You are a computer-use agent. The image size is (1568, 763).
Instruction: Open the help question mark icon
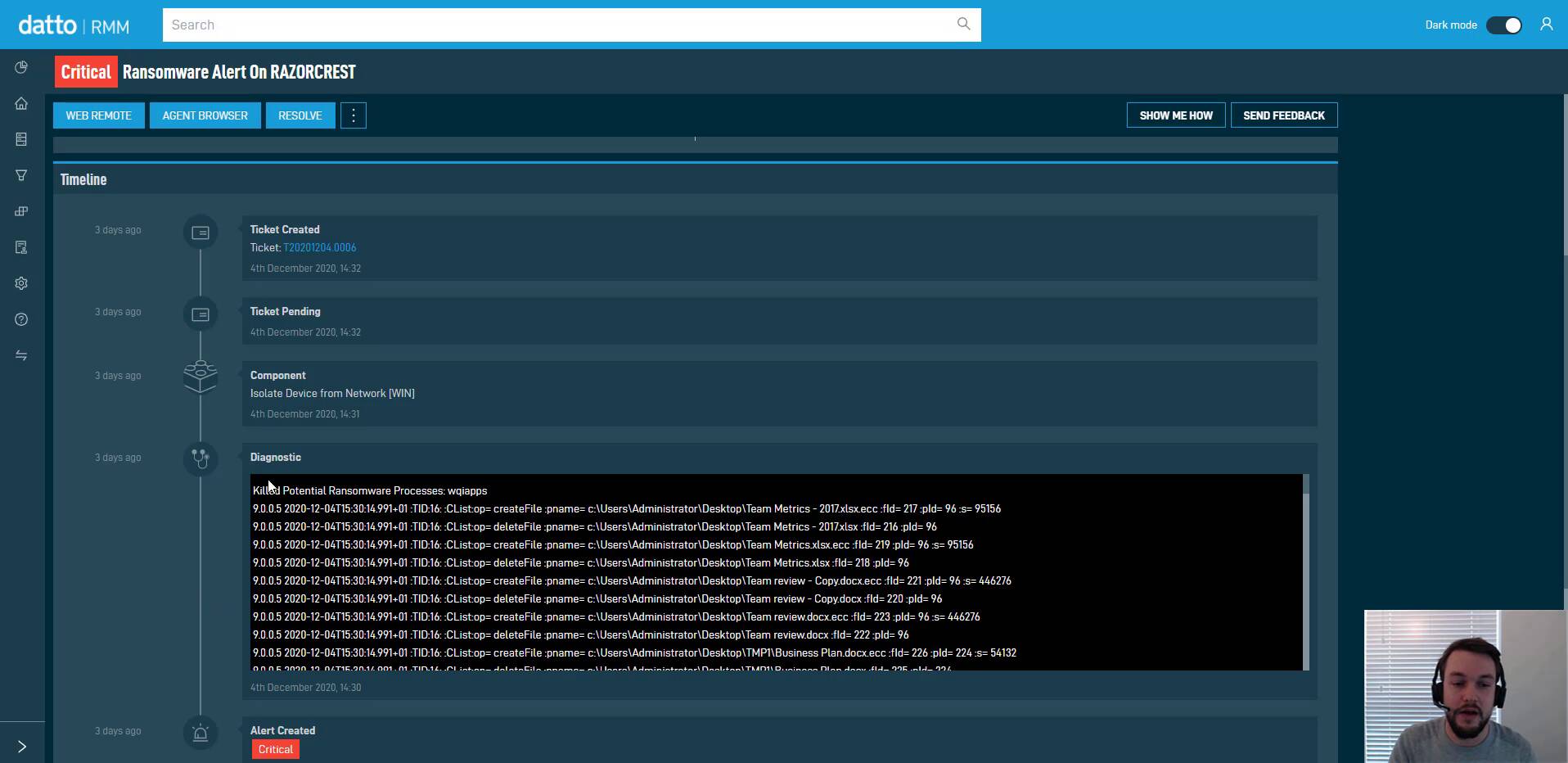(x=21, y=319)
